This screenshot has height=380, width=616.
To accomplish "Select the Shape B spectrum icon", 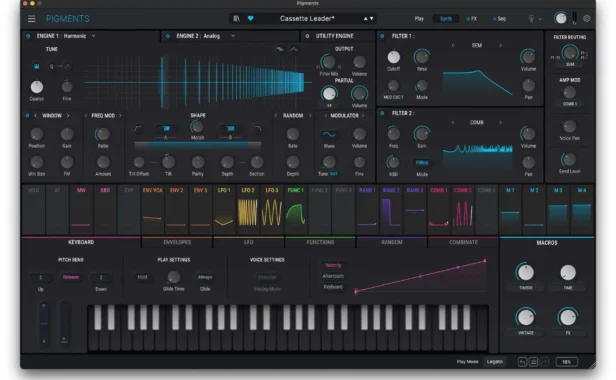I will (231, 129).
